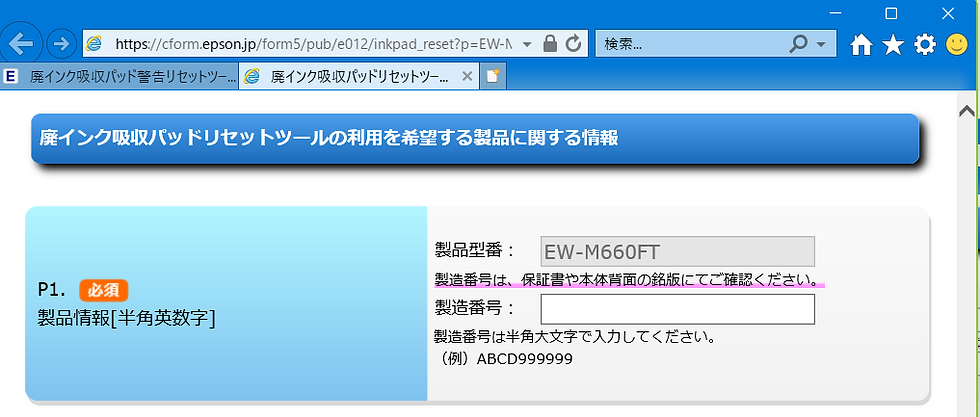Click the page scrollbar up arrow
980x417 pixels.
pos(966,111)
